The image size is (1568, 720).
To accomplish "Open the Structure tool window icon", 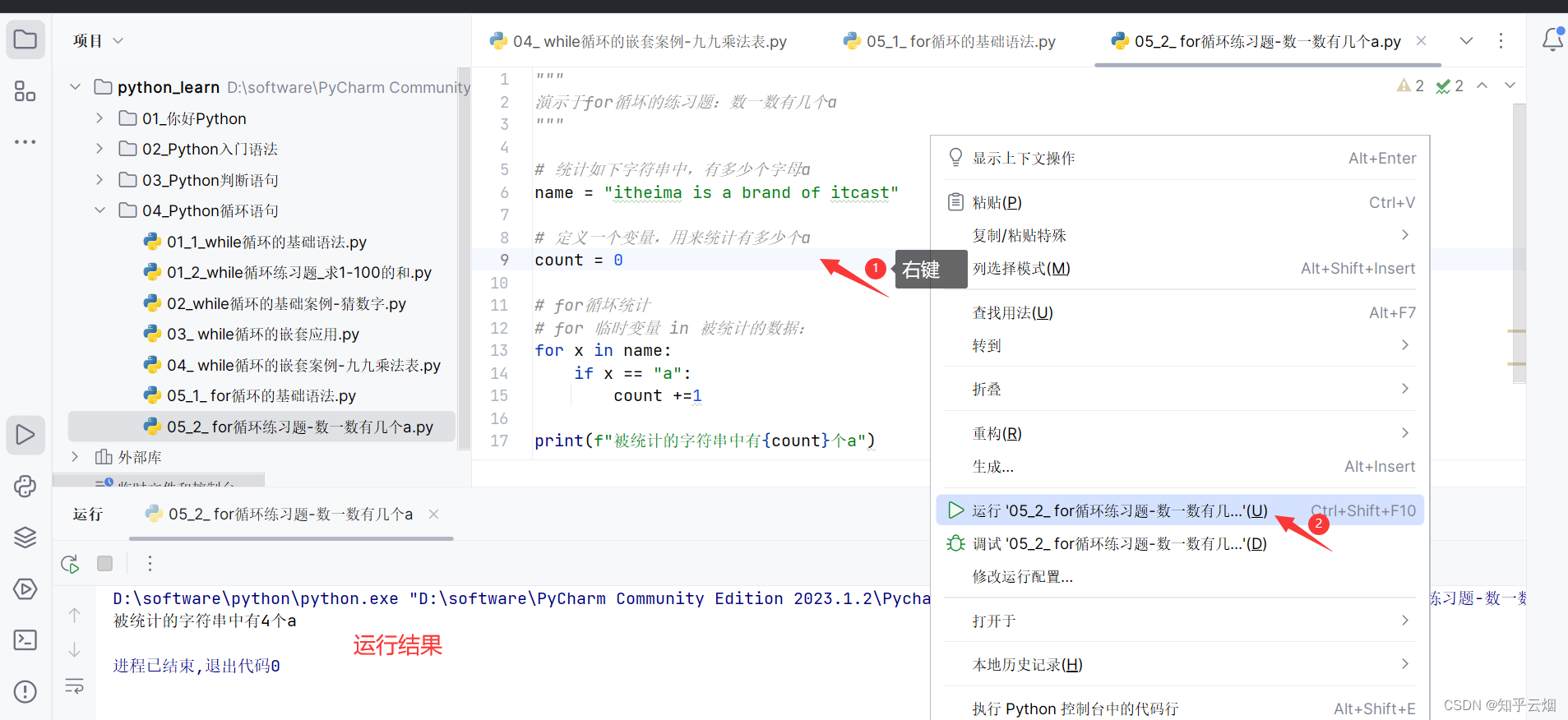I will click(x=25, y=91).
